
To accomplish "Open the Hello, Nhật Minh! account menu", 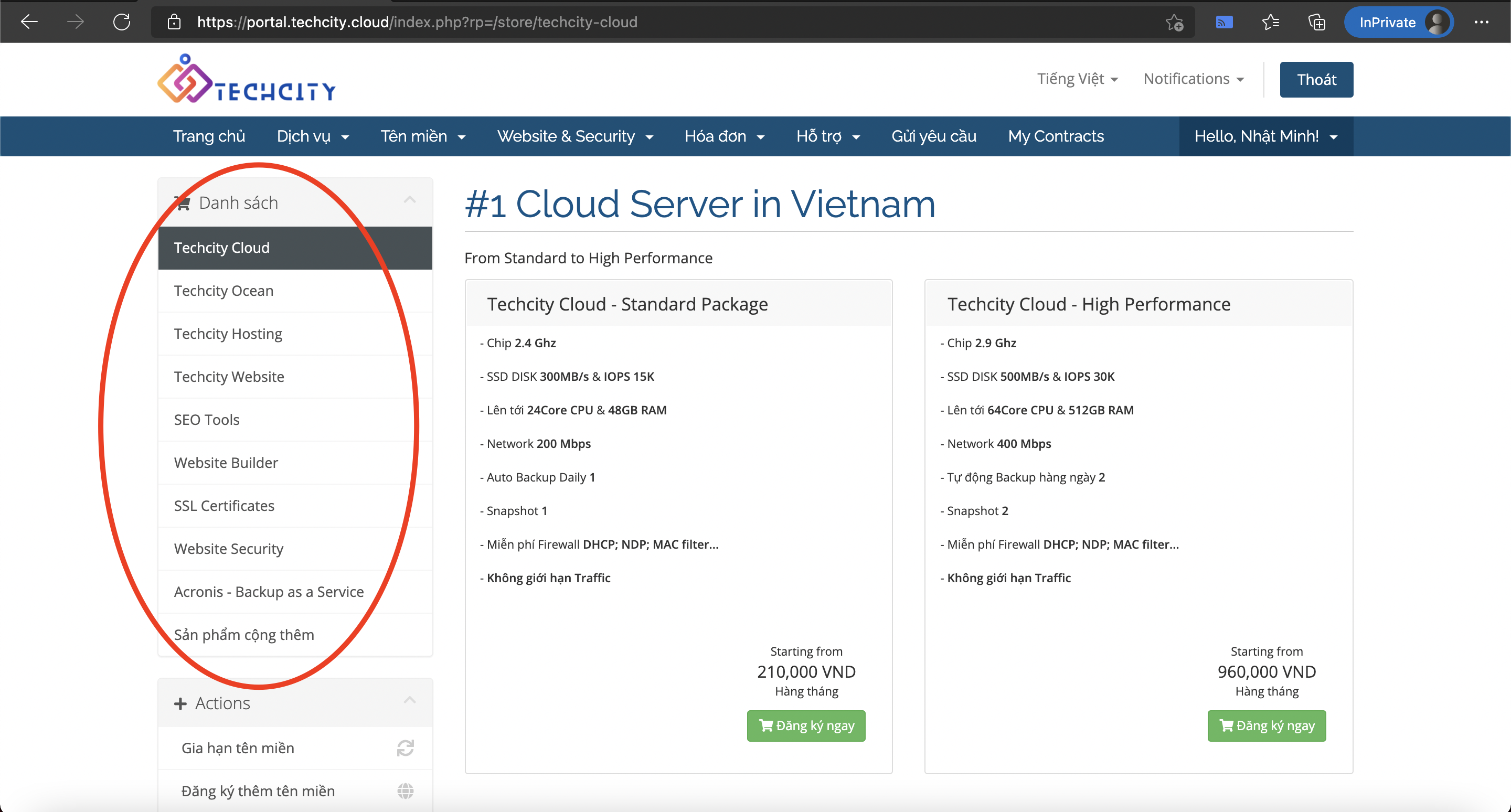I will tap(1266, 136).
